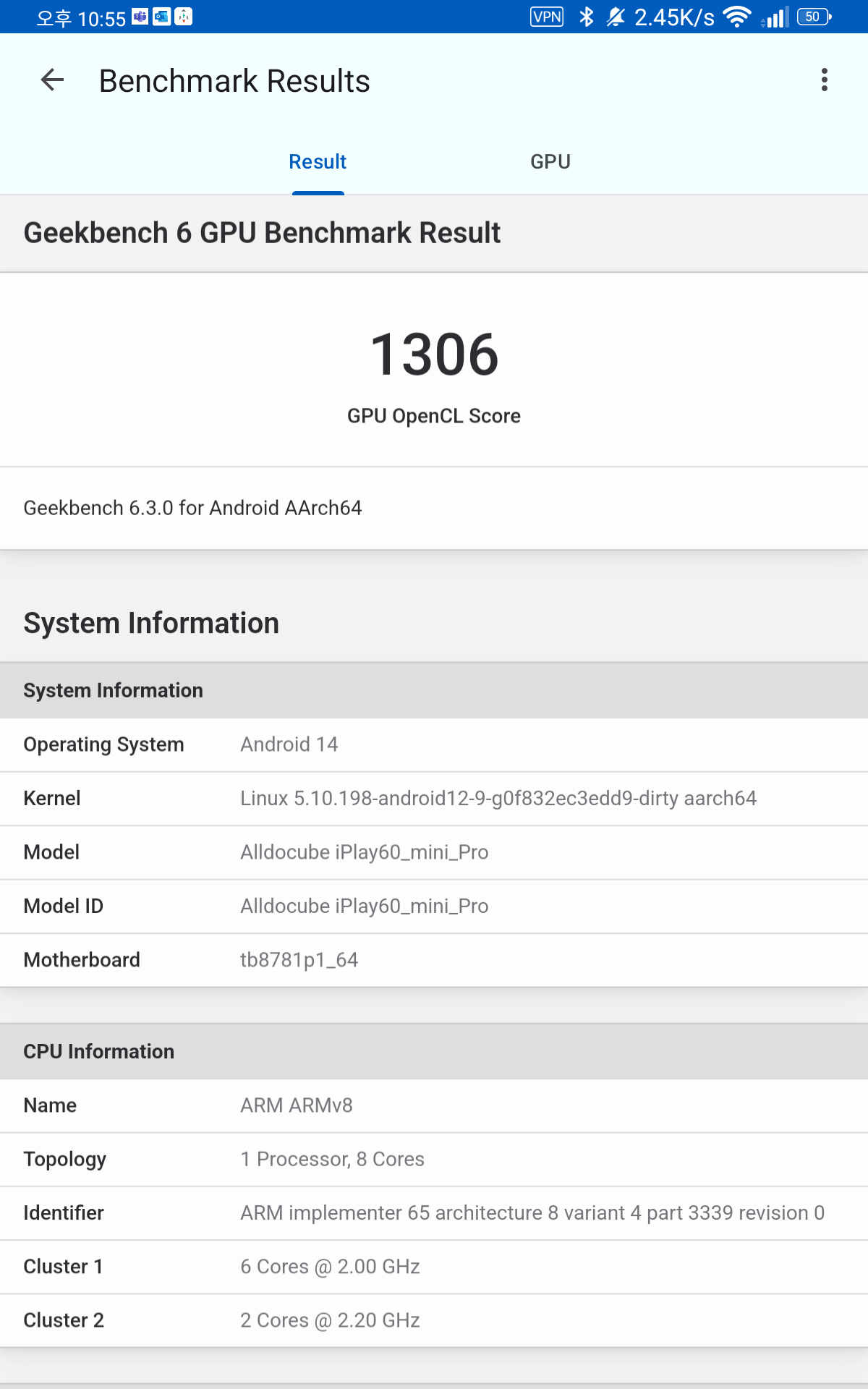The width and height of the screenshot is (868, 1389).
Task: Select the Model row Alldocube iPlay60_mini_Pro value
Action: point(365,852)
